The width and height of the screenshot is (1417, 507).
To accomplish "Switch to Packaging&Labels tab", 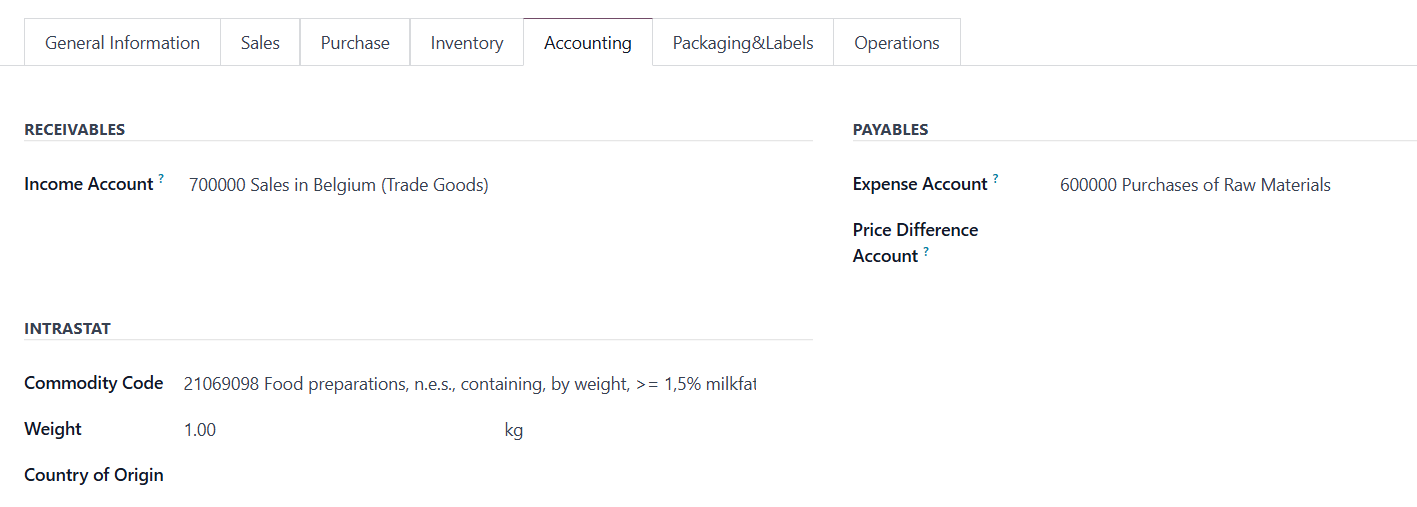I will 743,43.
